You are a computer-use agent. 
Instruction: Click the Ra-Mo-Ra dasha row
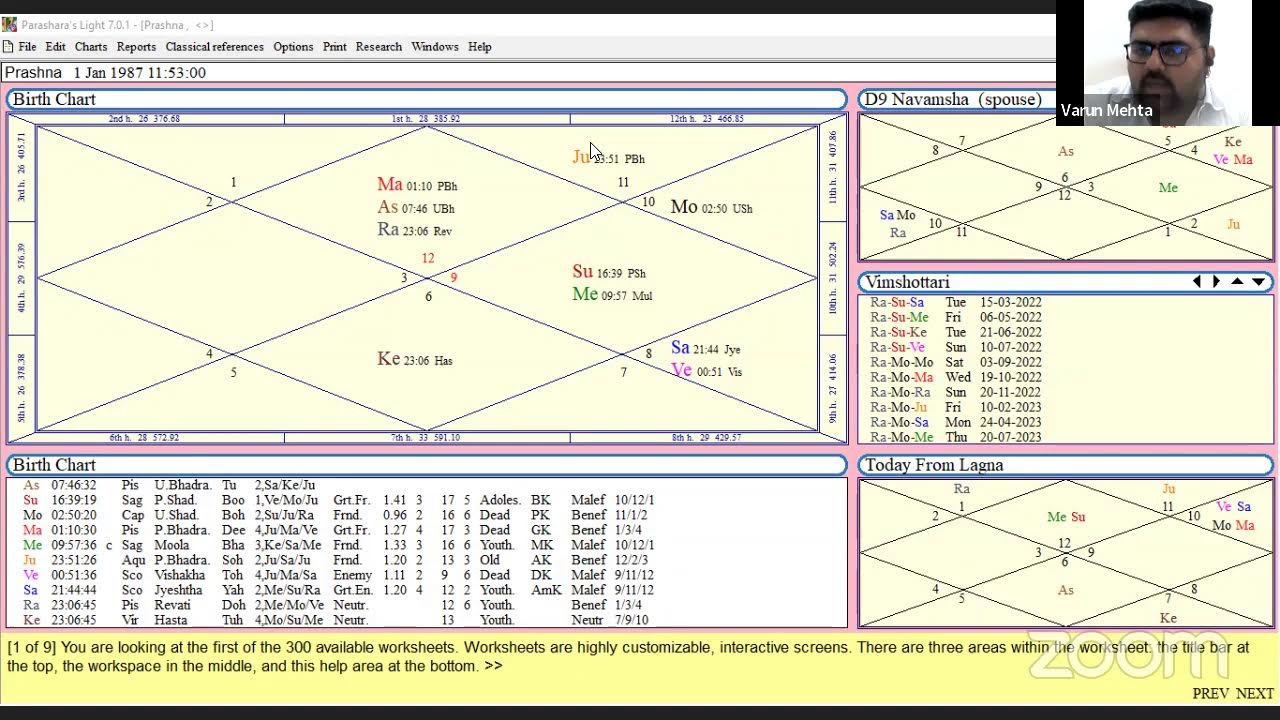coord(955,392)
